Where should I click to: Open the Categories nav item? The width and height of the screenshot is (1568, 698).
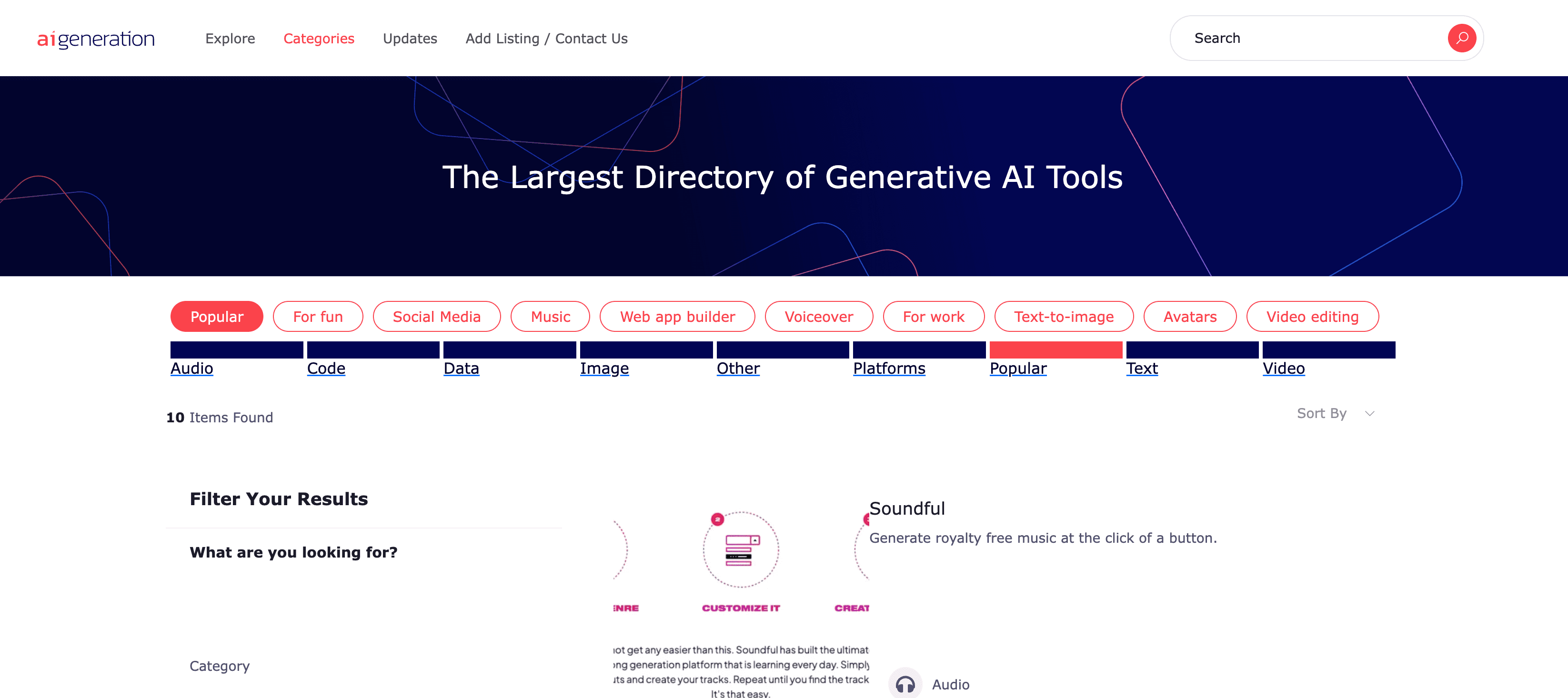(319, 39)
